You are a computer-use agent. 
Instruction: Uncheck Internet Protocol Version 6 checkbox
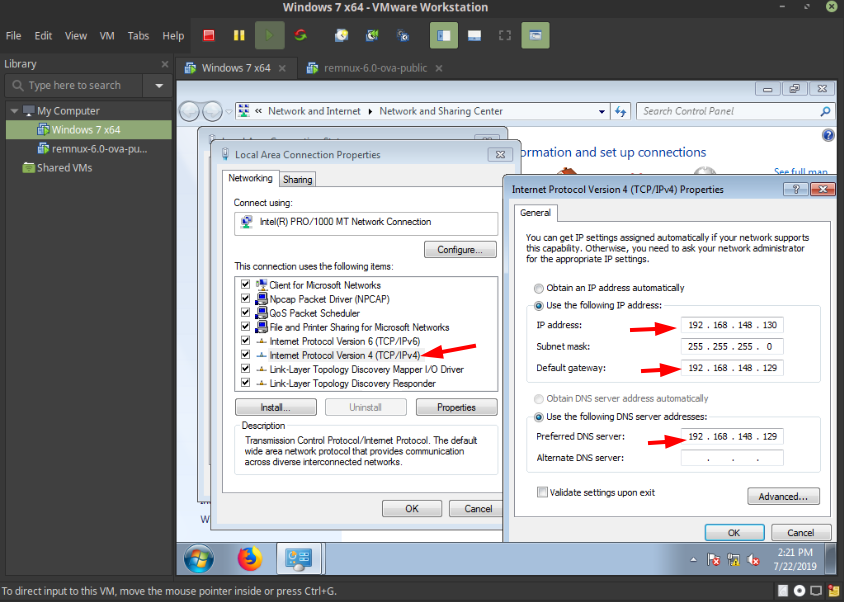[245, 340]
